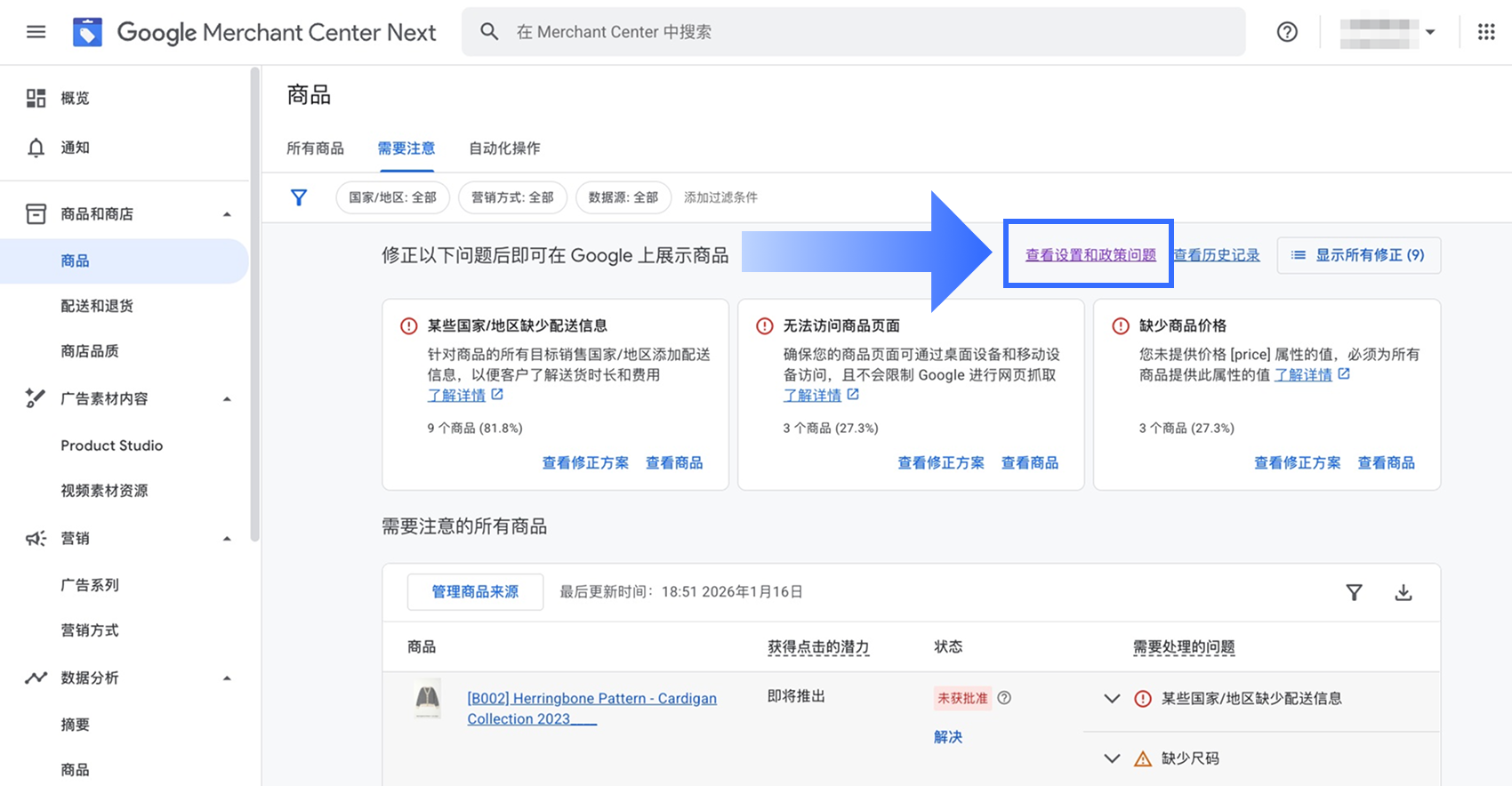The height and width of the screenshot is (786, 1512).
Task: Switch to the 所有商品 tab
Action: coord(315,148)
